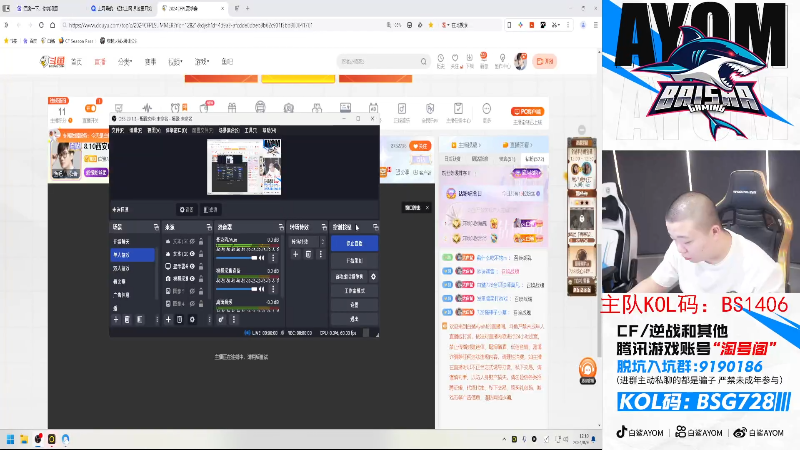Expand the 分类 category dropdown in the Huya nav
The height and width of the screenshot is (450, 800).
click(x=125, y=62)
